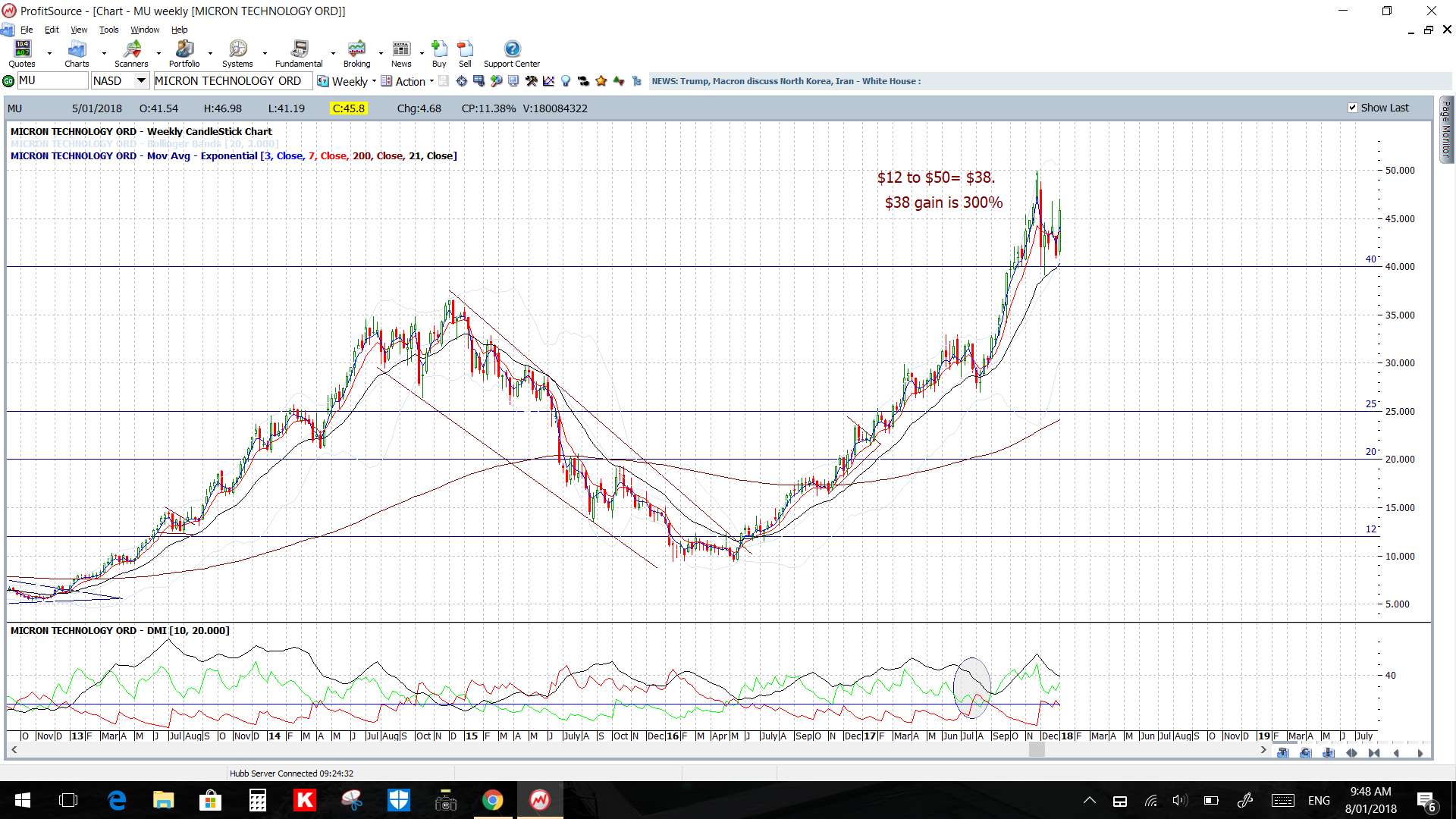Click the MICRON TECHNOLOGY ORD name field
The height and width of the screenshot is (819, 1456).
click(x=233, y=81)
